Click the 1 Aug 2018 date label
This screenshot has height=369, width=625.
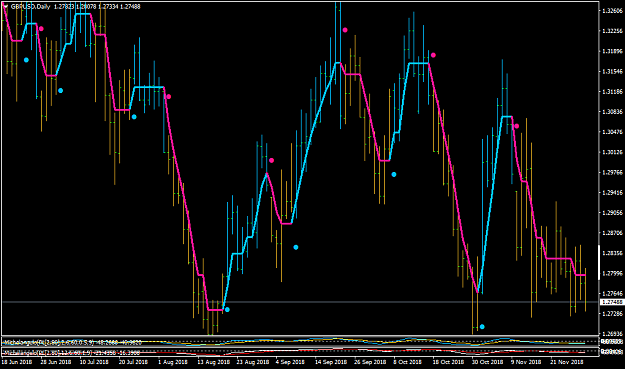[x=173, y=362]
